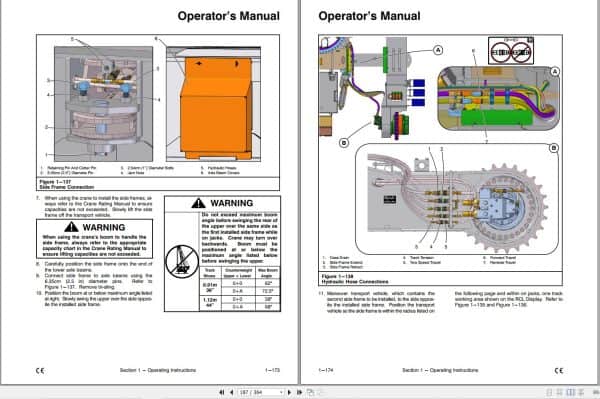The width and height of the screenshot is (600, 399).
Task: Click page number '1-173' in the footer
Action: pos(272,370)
